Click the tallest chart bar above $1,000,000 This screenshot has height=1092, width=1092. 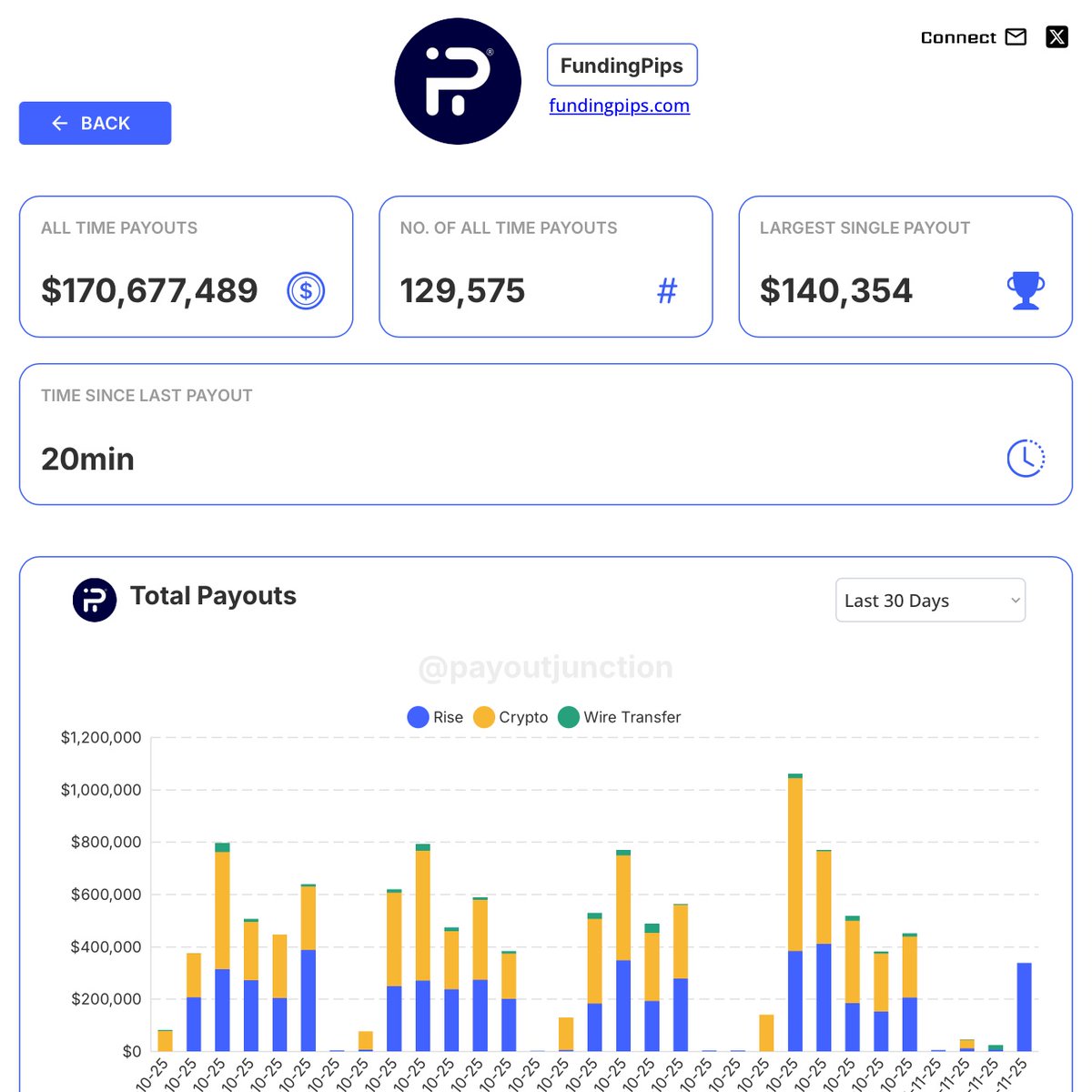pyautogui.click(x=795, y=913)
